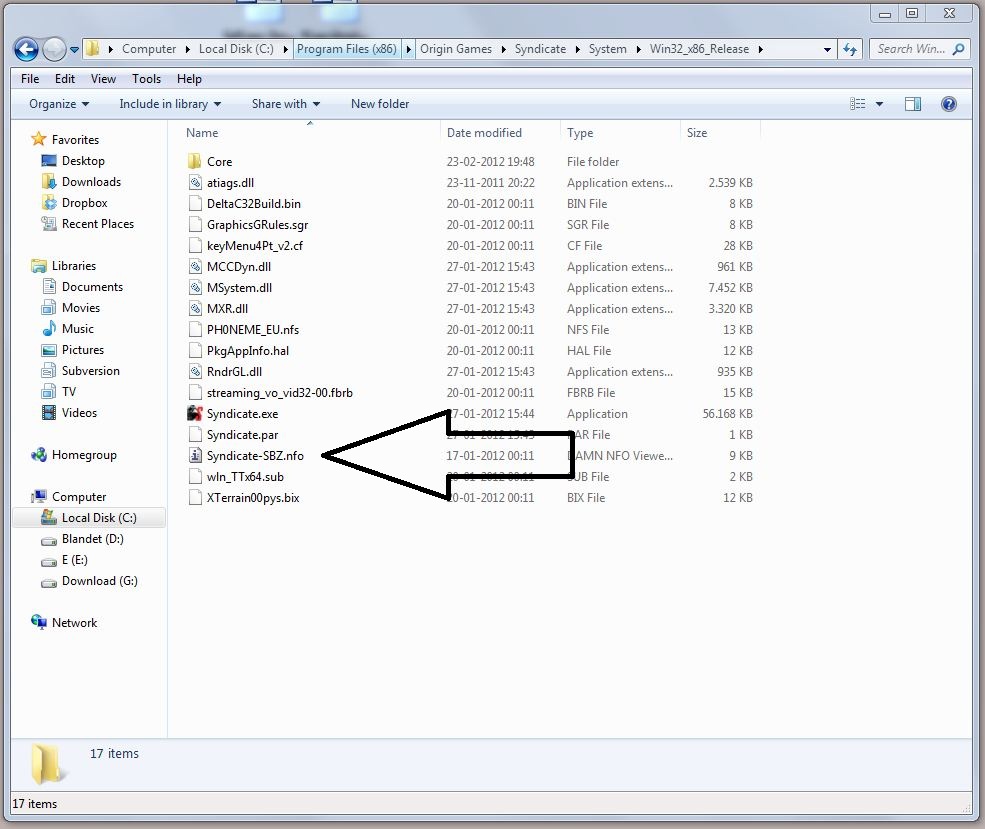
Task: Click the search box field
Action: coord(910,49)
